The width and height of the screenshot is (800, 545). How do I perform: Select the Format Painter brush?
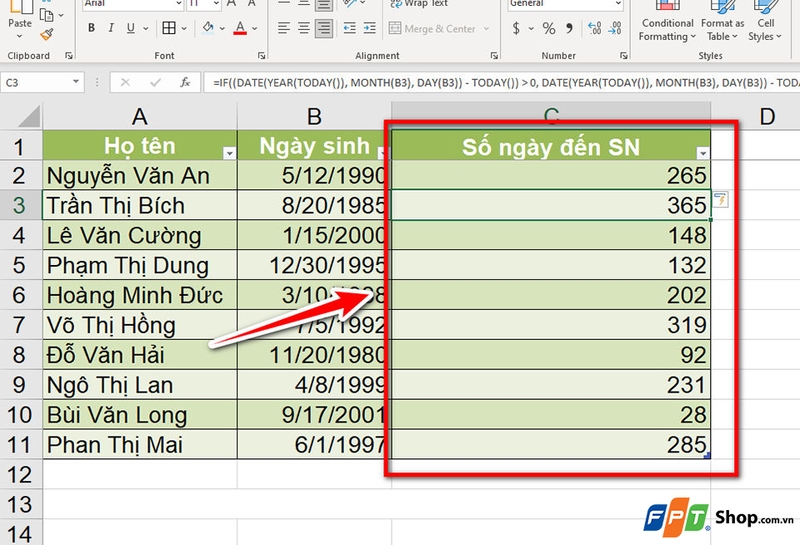pos(46,35)
